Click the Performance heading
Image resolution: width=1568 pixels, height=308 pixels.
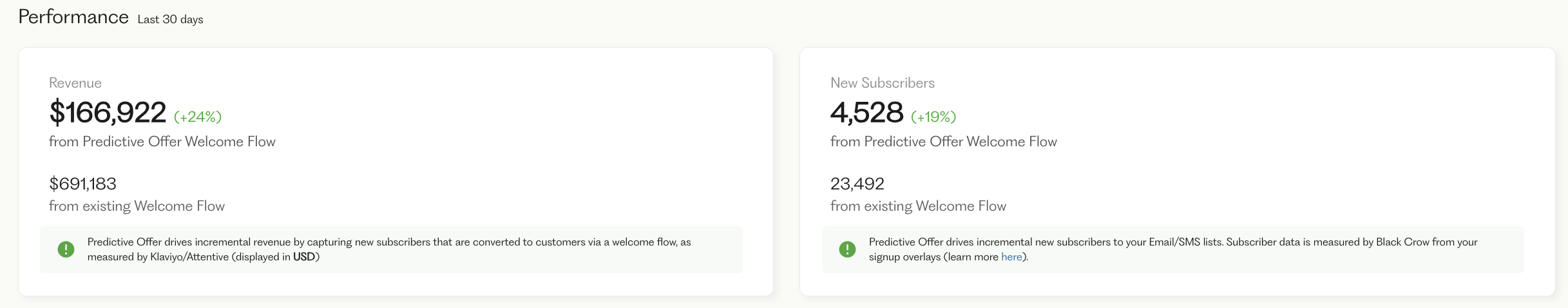73,17
